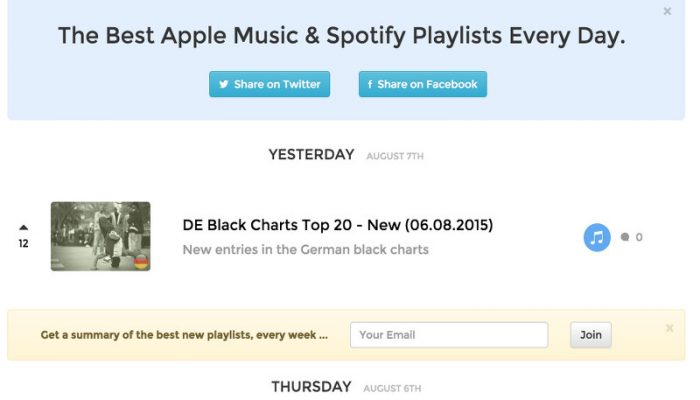The height and width of the screenshot is (400, 700).
Task: Upvote the DE Black Charts playlist arrow
Action: [24, 227]
